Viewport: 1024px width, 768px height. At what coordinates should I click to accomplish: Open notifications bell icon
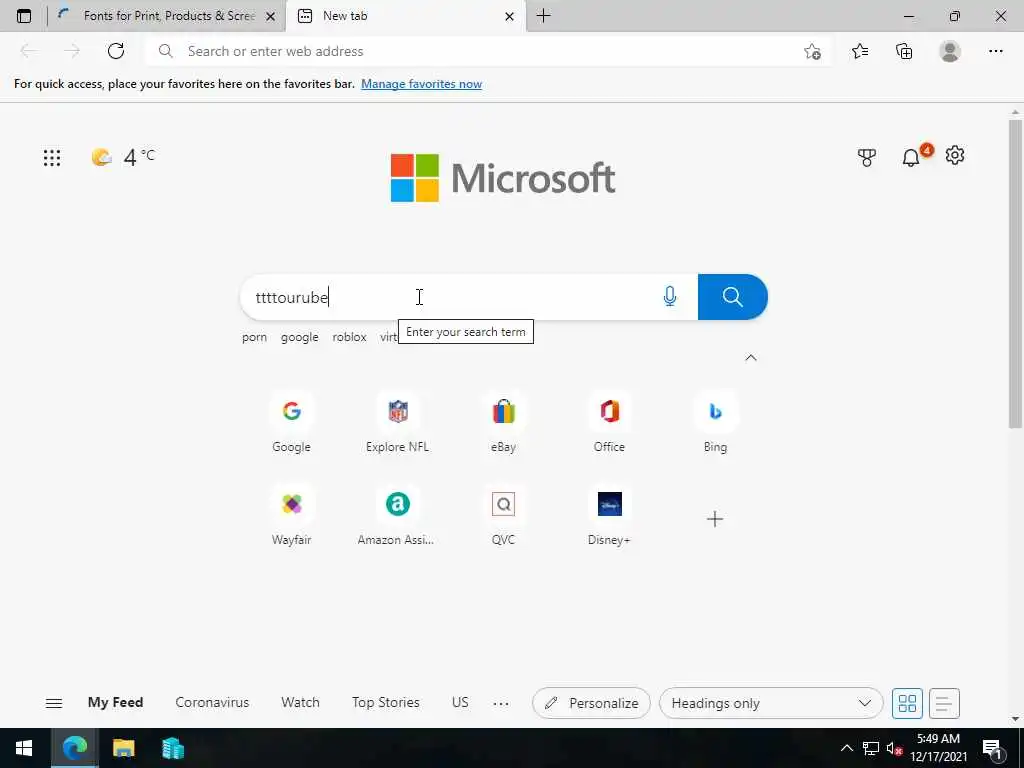(910, 157)
